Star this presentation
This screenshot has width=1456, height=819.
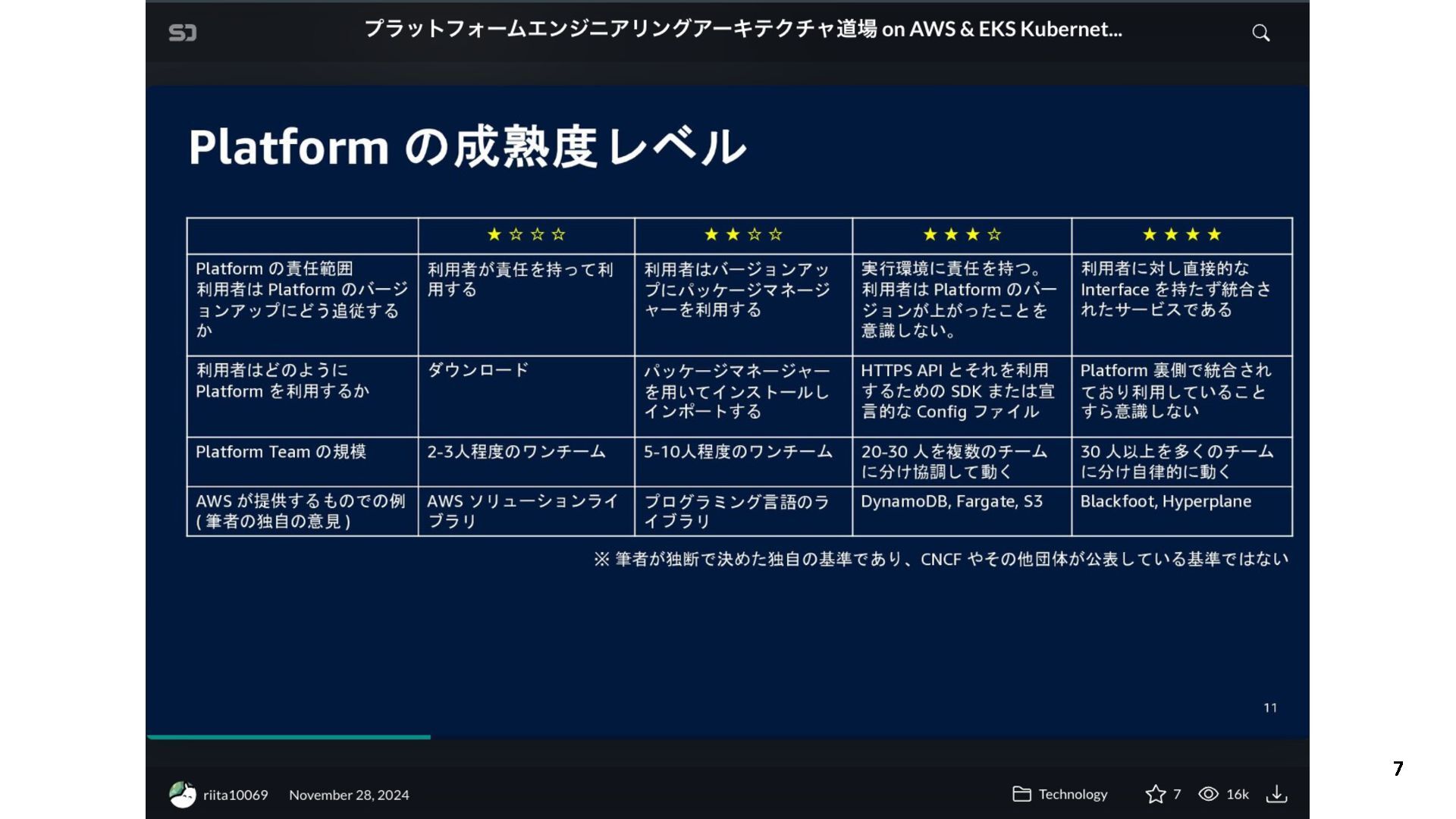pyautogui.click(x=1155, y=794)
